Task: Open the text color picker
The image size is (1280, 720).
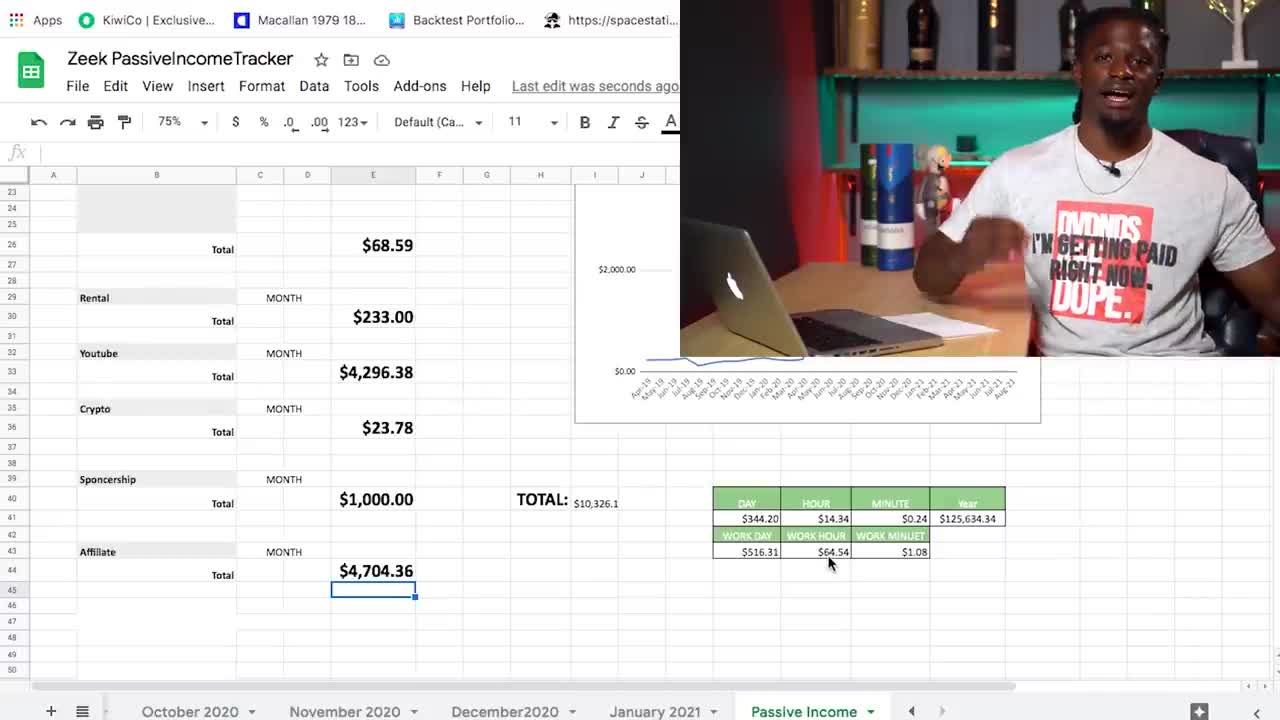Action: pos(671,122)
